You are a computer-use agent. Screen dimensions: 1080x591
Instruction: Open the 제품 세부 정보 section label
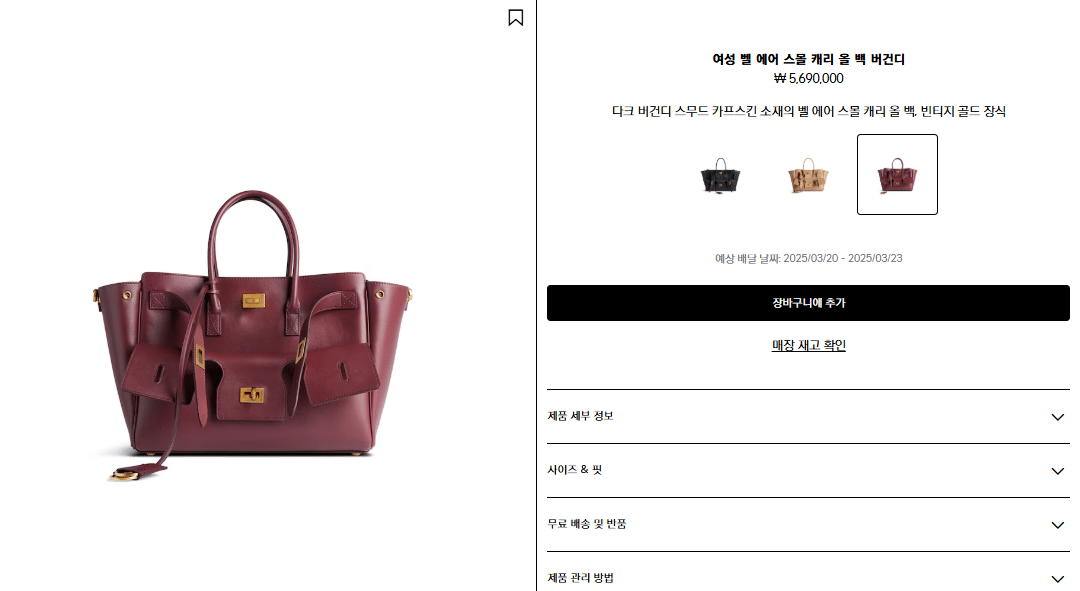click(580, 416)
